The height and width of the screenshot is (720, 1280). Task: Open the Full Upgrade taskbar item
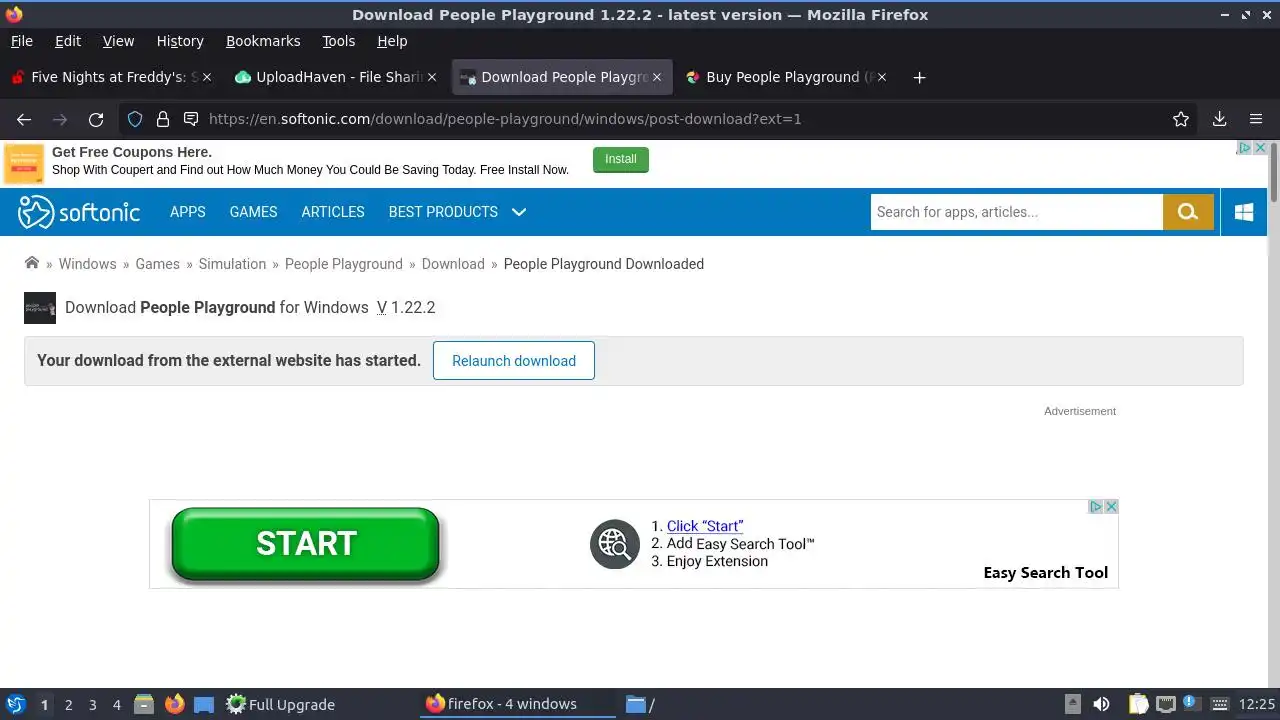[x=280, y=704]
